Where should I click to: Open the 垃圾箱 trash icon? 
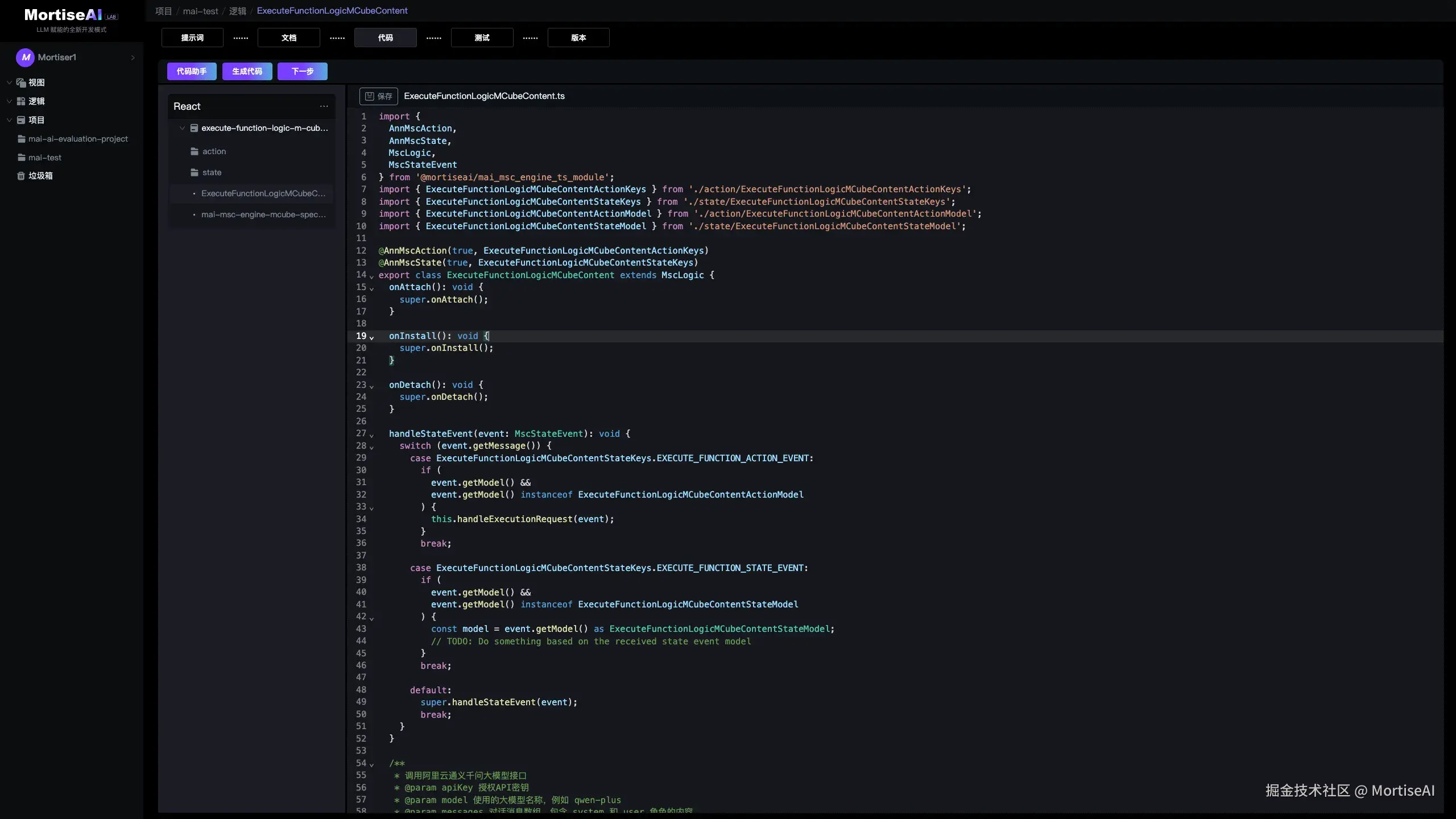pyautogui.click(x=21, y=176)
